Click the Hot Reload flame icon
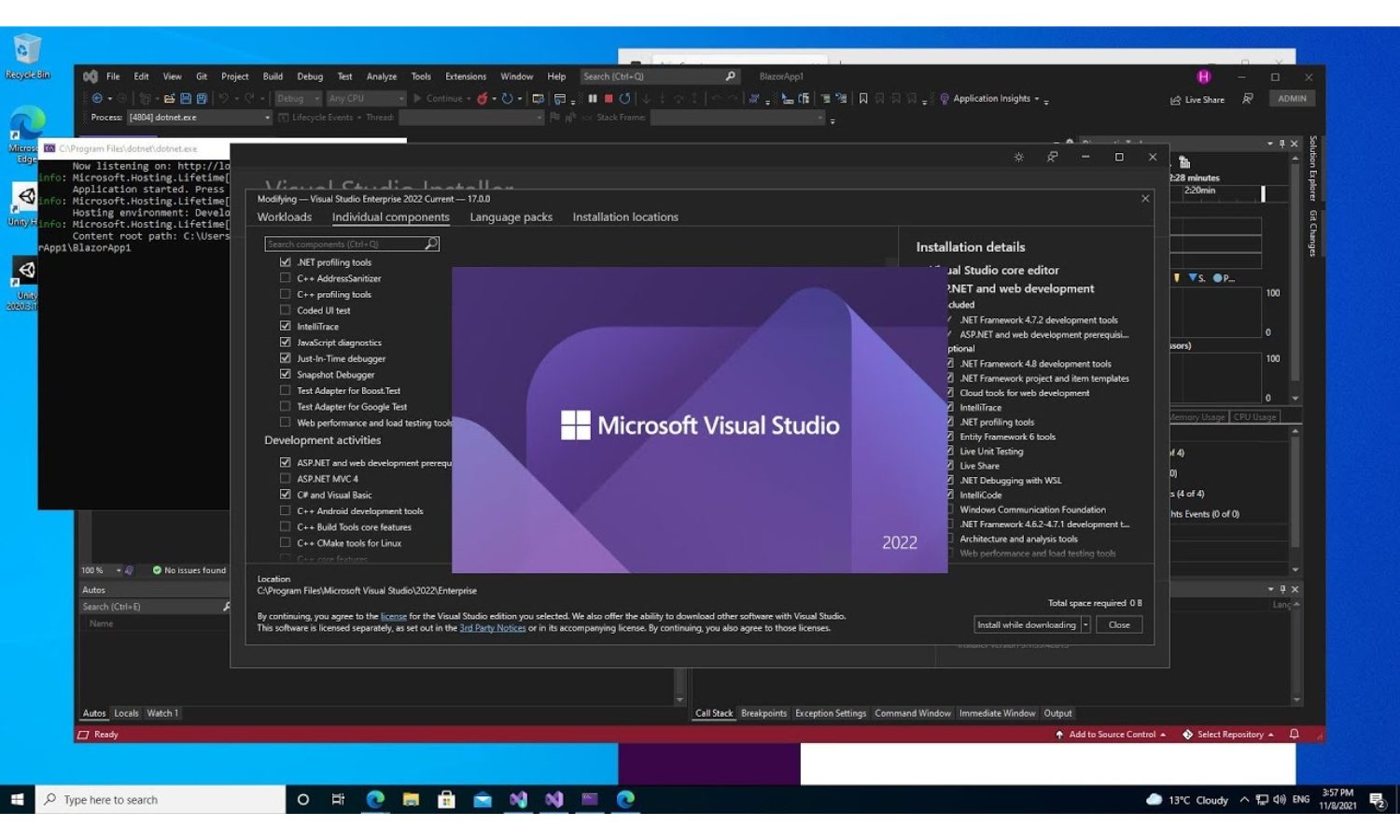Image resolution: width=1400 pixels, height=840 pixels. [x=483, y=98]
